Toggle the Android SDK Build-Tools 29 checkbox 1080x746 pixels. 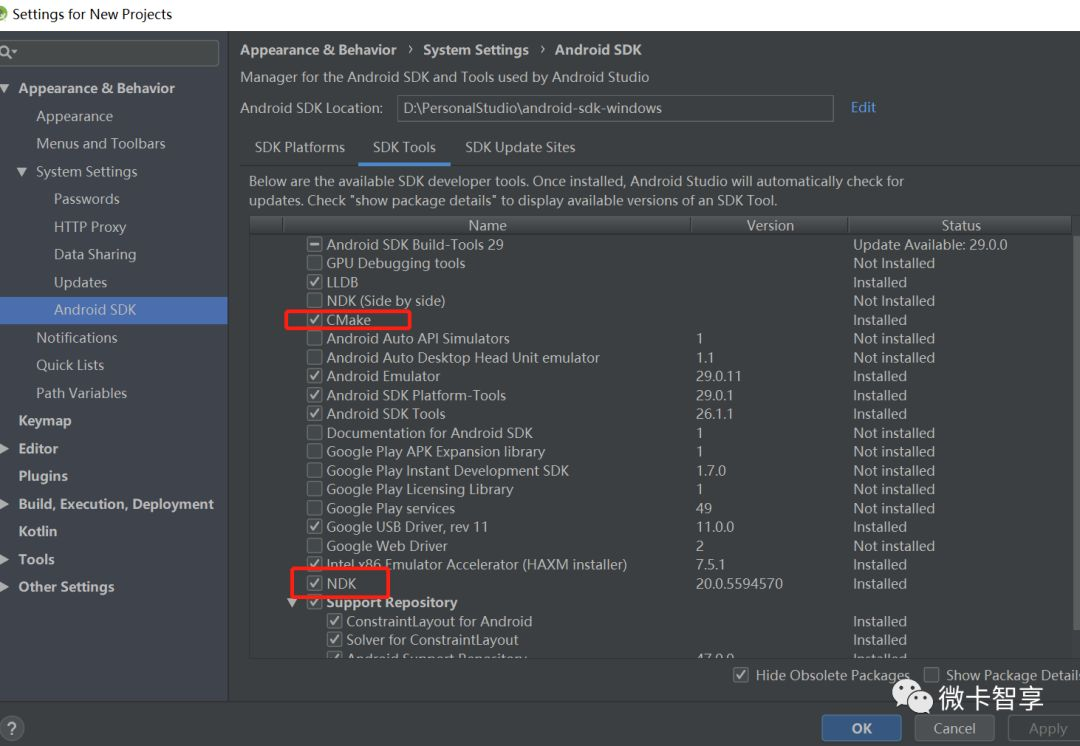coord(315,244)
